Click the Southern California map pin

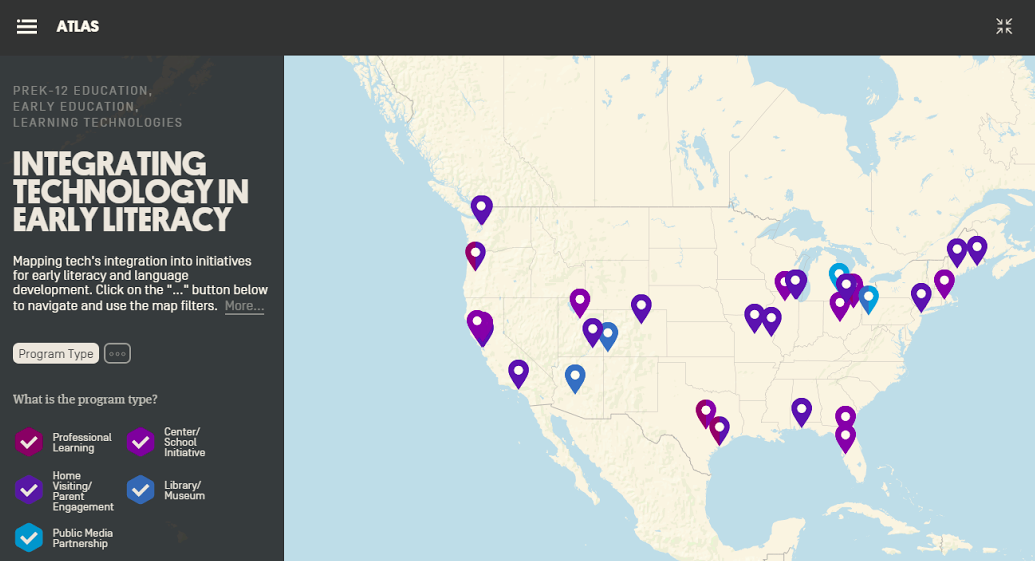[x=518, y=373]
